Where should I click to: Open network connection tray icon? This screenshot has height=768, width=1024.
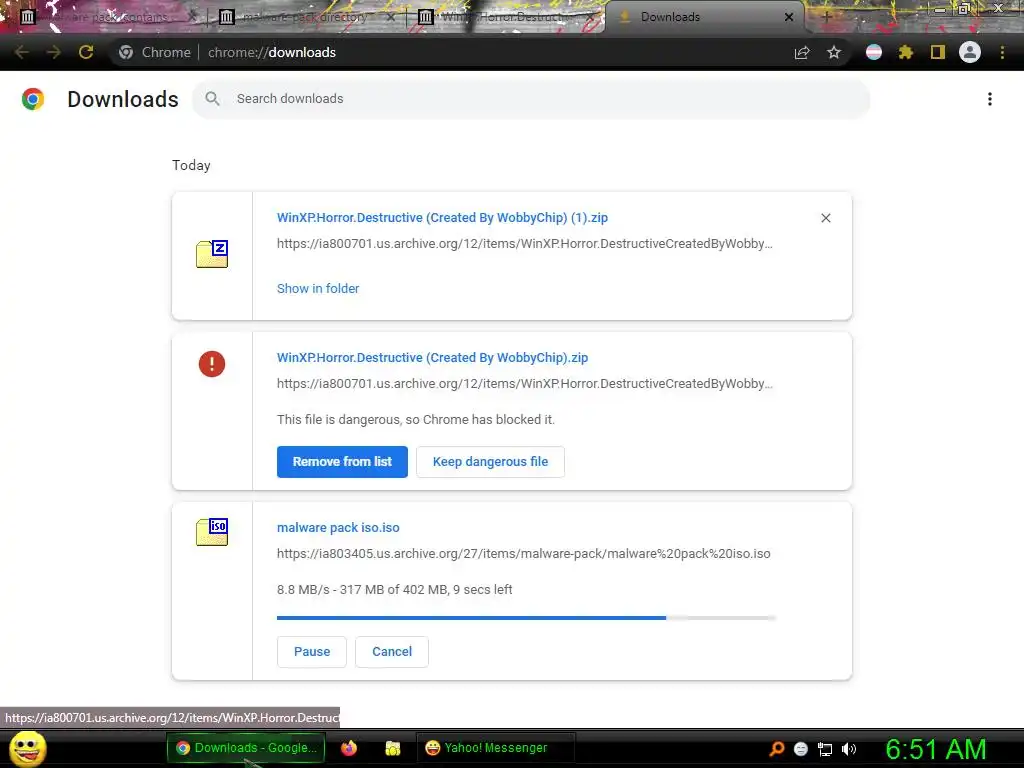point(825,749)
